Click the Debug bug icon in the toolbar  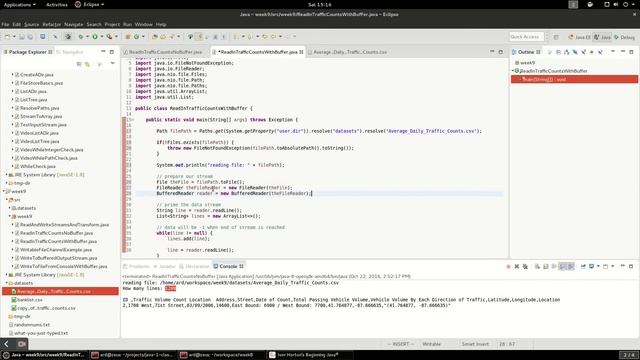[x=80, y=37]
